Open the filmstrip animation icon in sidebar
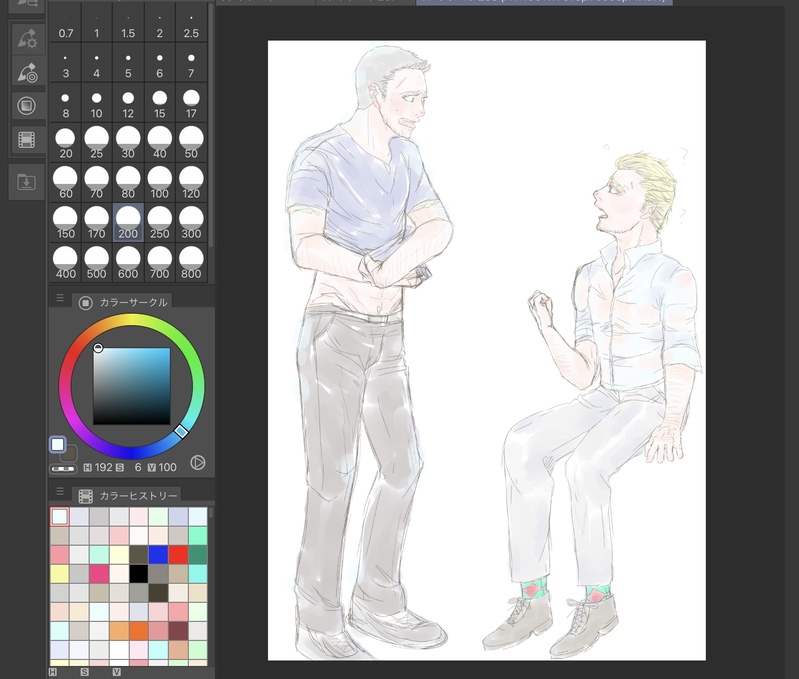 coord(26,139)
